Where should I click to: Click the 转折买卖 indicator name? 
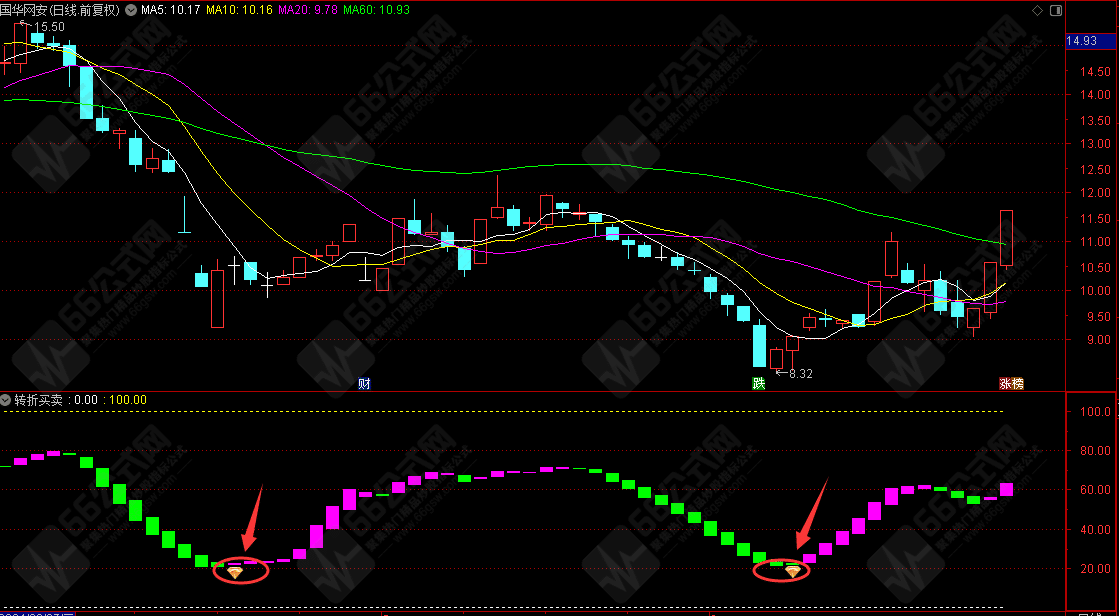39,400
